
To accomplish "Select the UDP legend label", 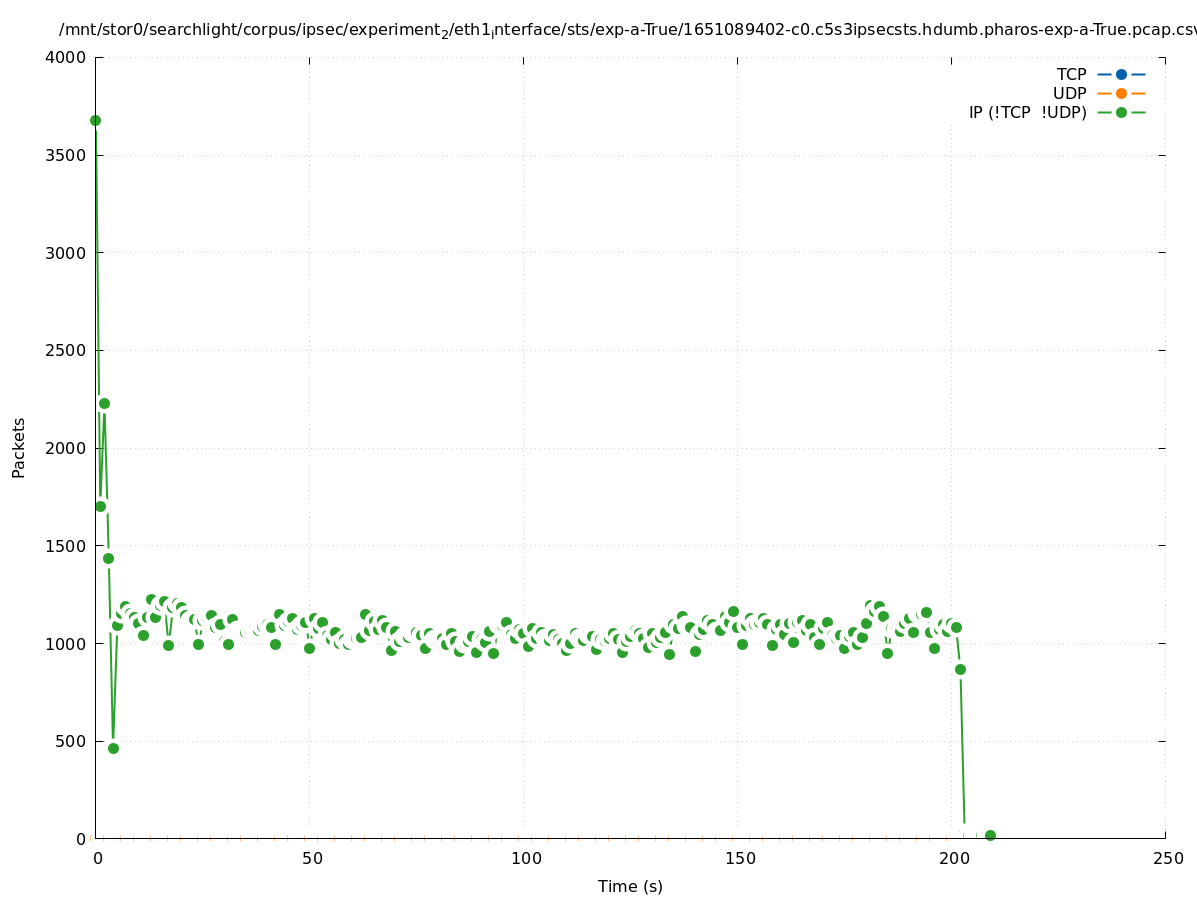I will pyautogui.click(x=1069, y=93).
